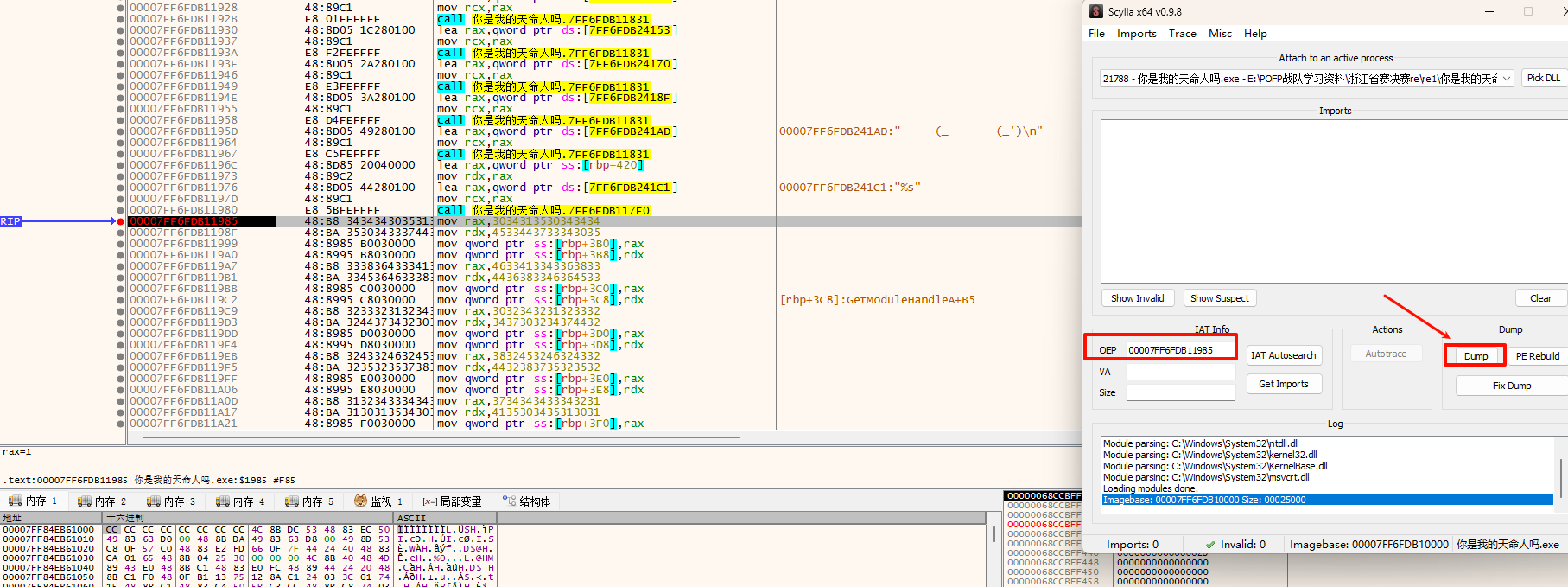Run IAT Autosearch

1284,355
